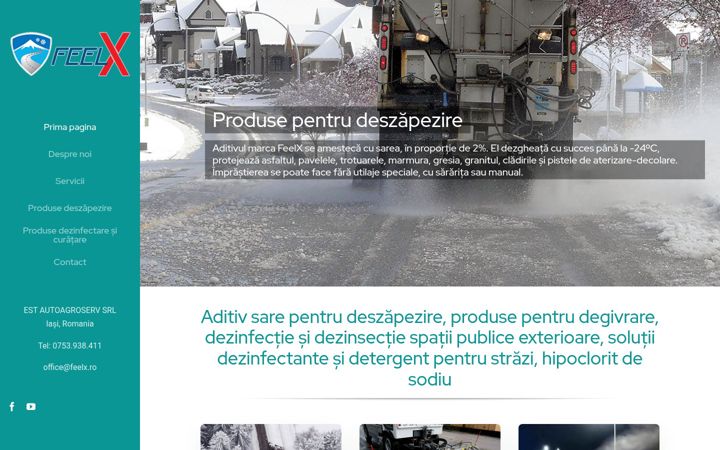
Task: Click the company name EST AUTOAGROSERV SRL
Action: coord(70,310)
